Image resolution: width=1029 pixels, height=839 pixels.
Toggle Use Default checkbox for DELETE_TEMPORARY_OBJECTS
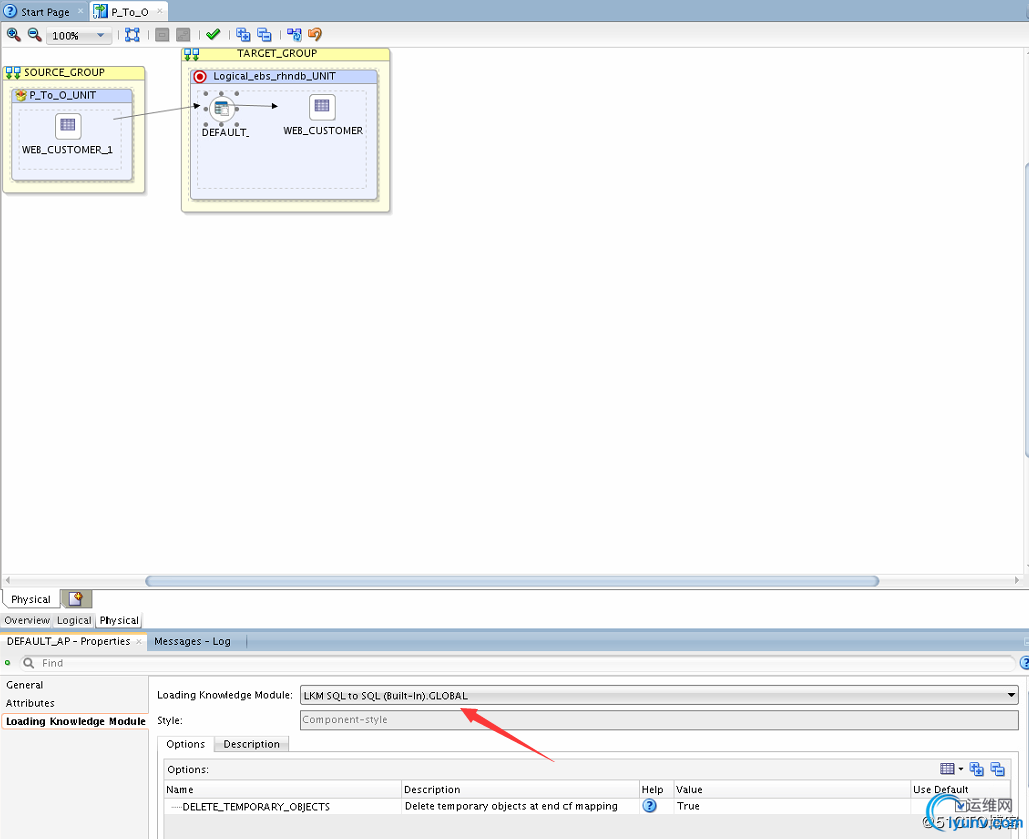click(x=961, y=805)
